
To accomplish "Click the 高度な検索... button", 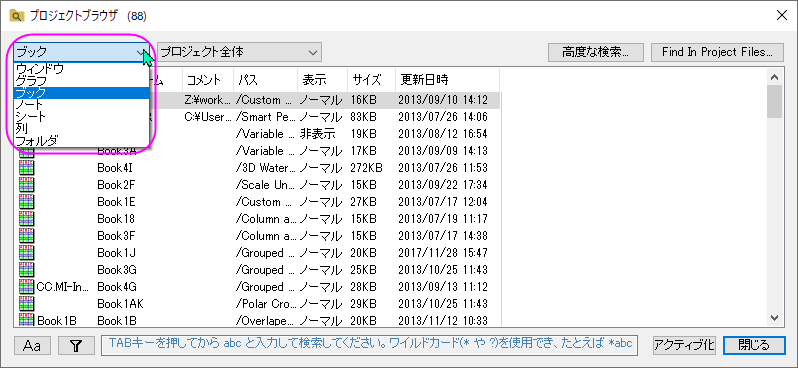I will pos(595,52).
